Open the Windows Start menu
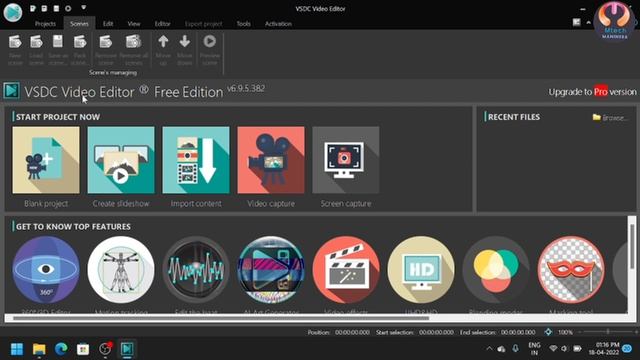The image size is (640, 360). click(x=17, y=349)
